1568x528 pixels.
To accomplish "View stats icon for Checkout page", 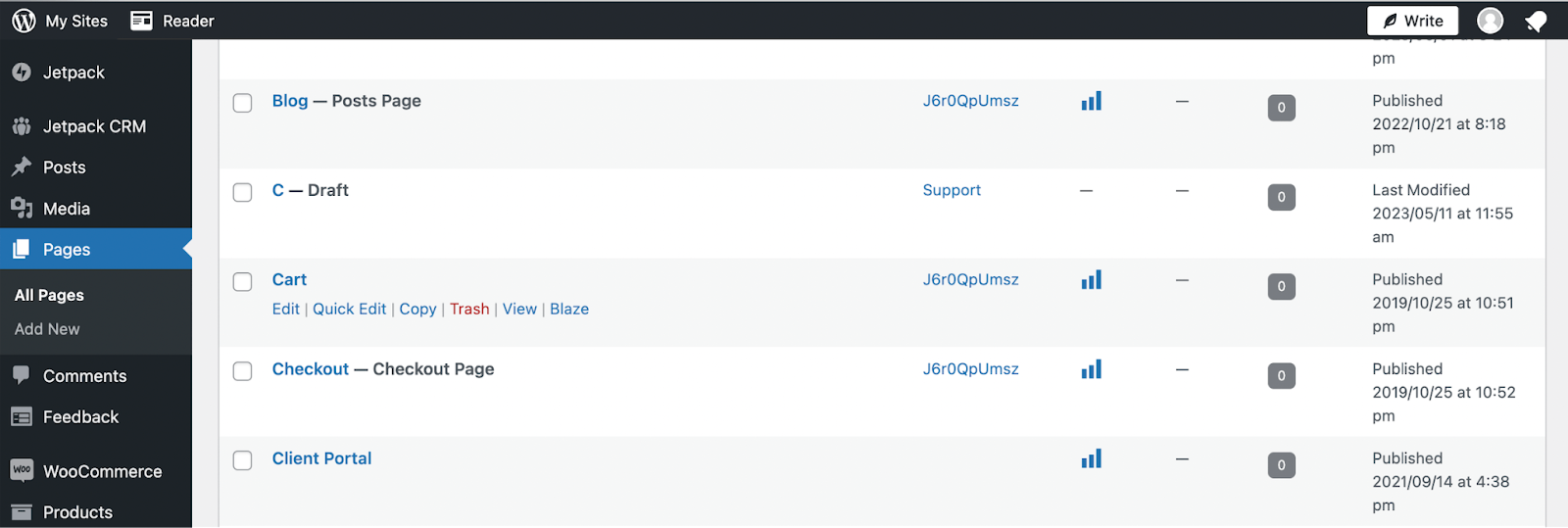I will [1091, 369].
